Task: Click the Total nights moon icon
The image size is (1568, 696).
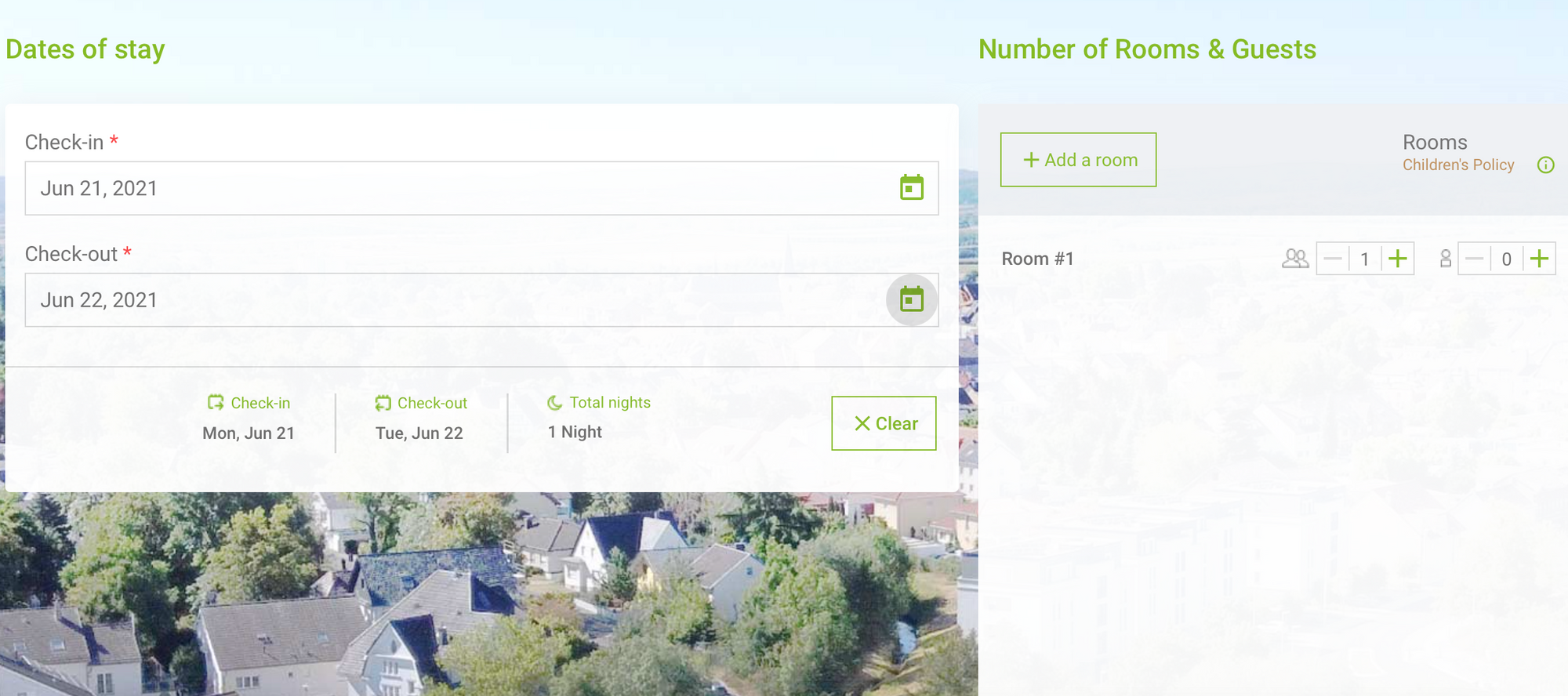Action: click(x=554, y=402)
